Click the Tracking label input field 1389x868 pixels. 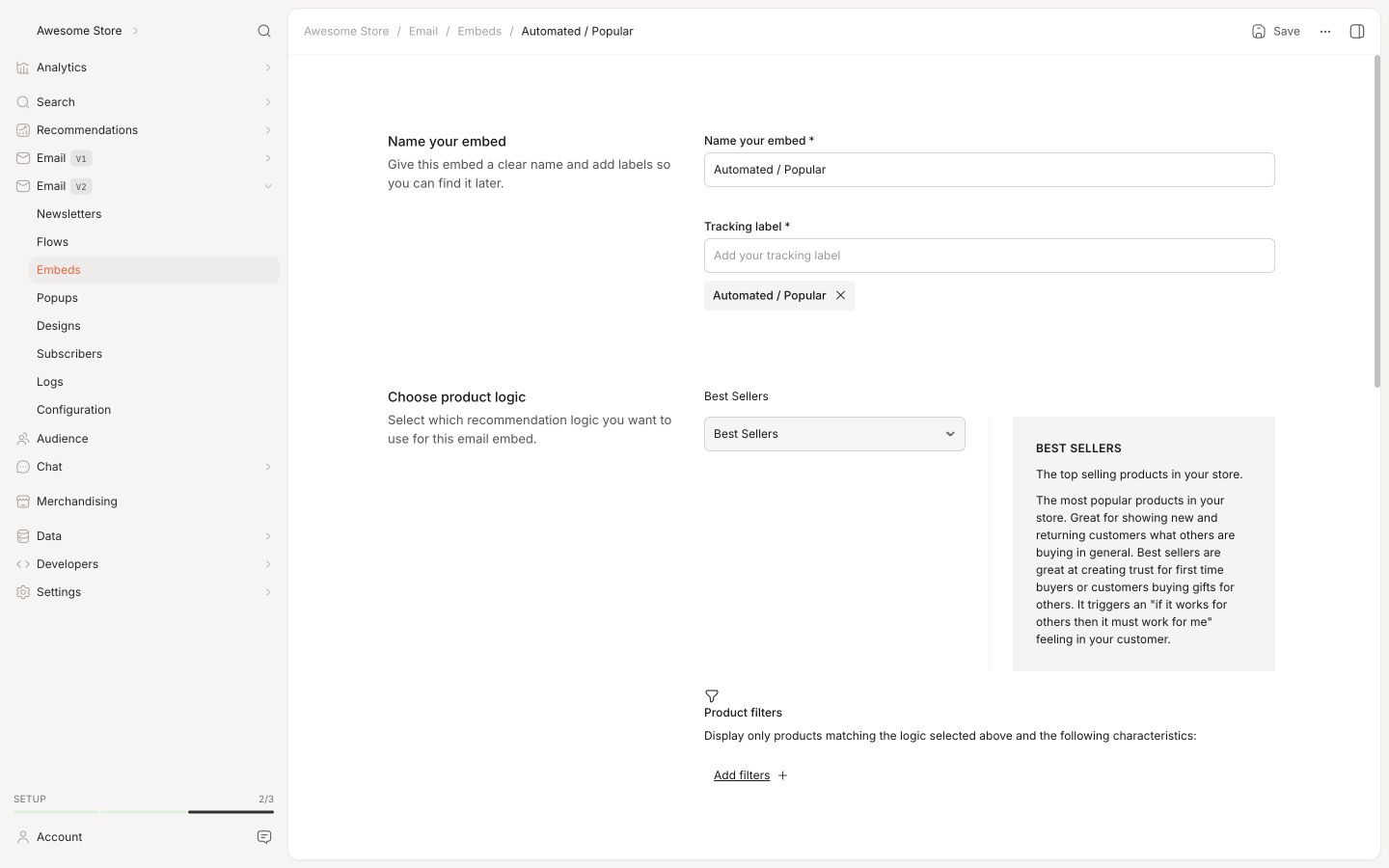tap(989, 256)
